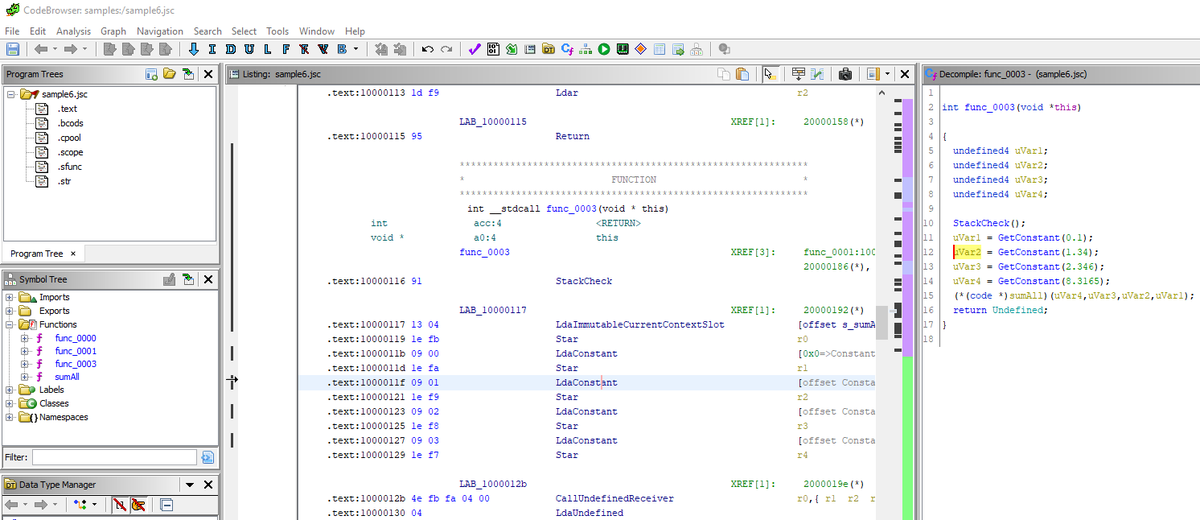Click the LAB_1000012b label in the Listing
1200x520 pixels.
click(493, 484)
